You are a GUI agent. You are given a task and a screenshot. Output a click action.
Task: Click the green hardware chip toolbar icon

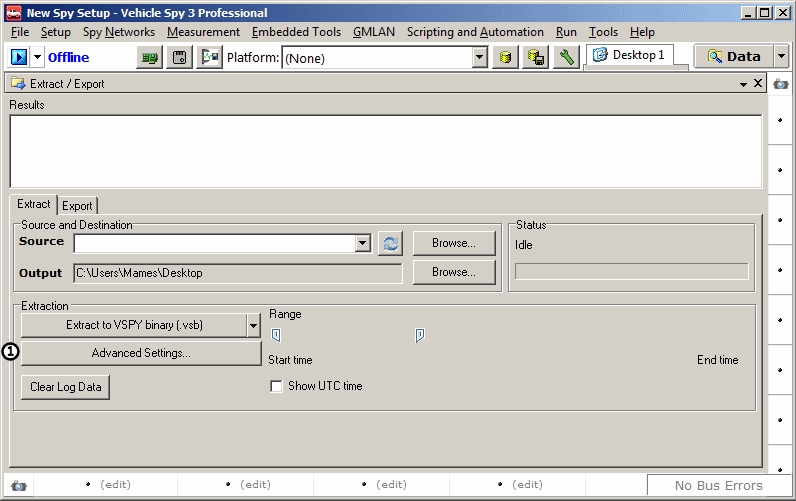pos(150,58)
